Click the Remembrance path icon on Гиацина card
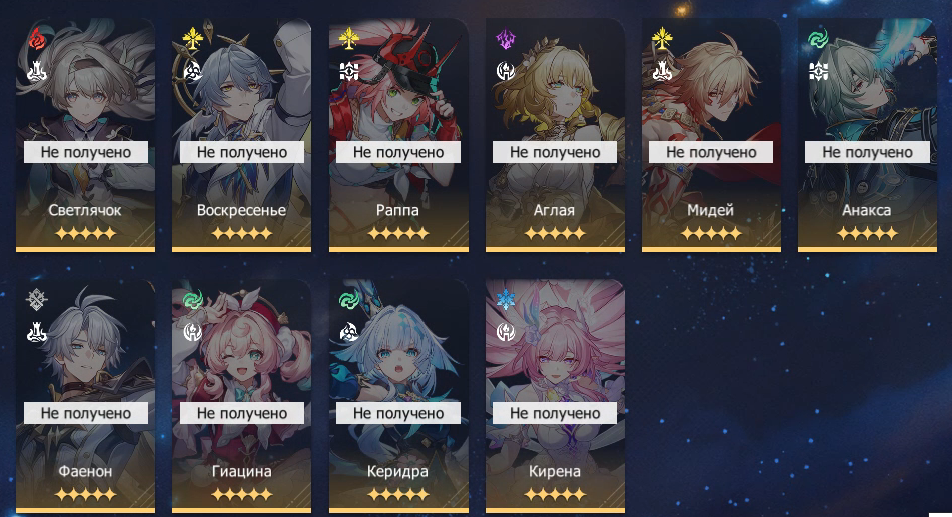 coord(192,332)
